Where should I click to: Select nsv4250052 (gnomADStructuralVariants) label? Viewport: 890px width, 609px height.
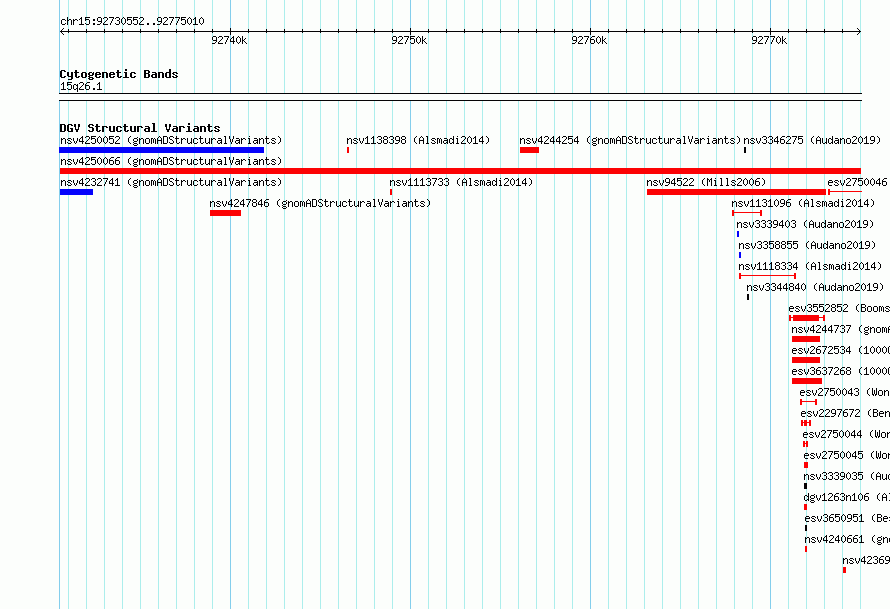[171, 140]
